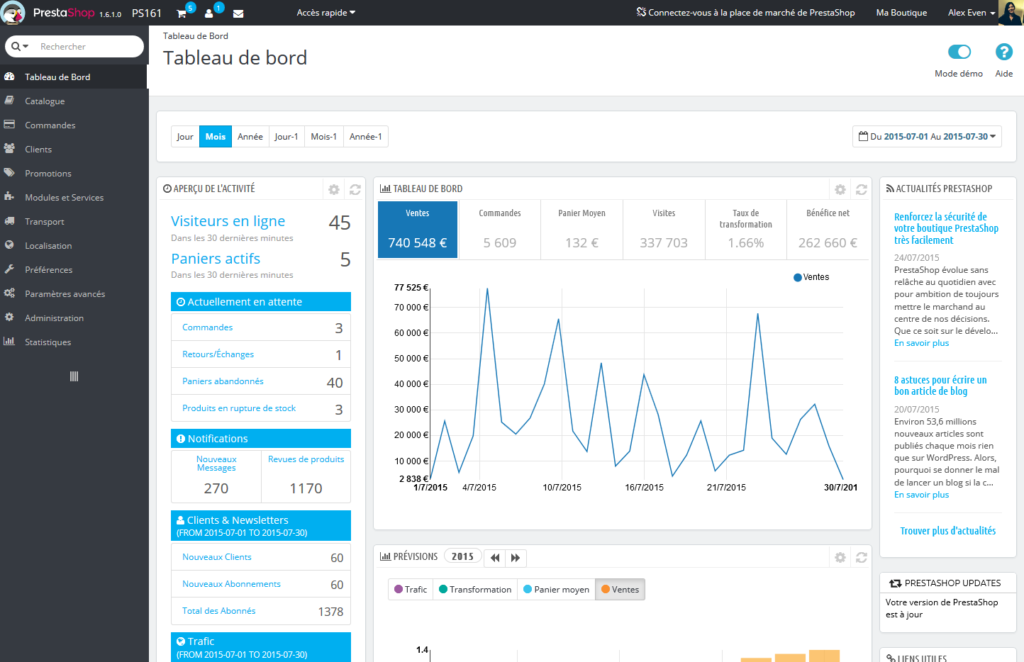
Task: Open the messages envelope icon
Action: point(238,13)
